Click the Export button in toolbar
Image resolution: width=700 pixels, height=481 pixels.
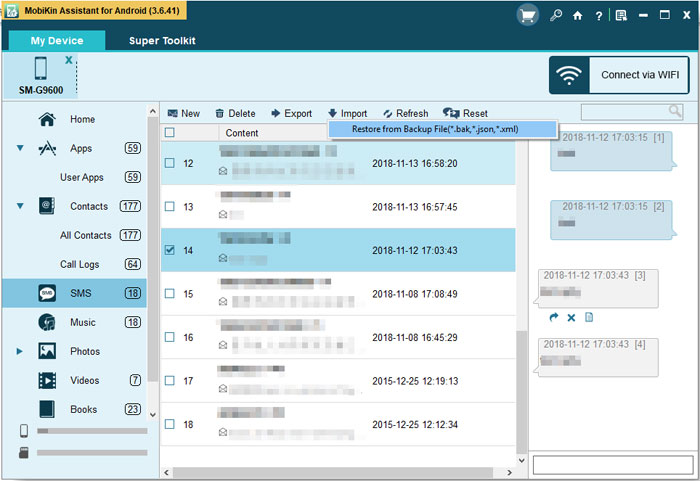291,114
